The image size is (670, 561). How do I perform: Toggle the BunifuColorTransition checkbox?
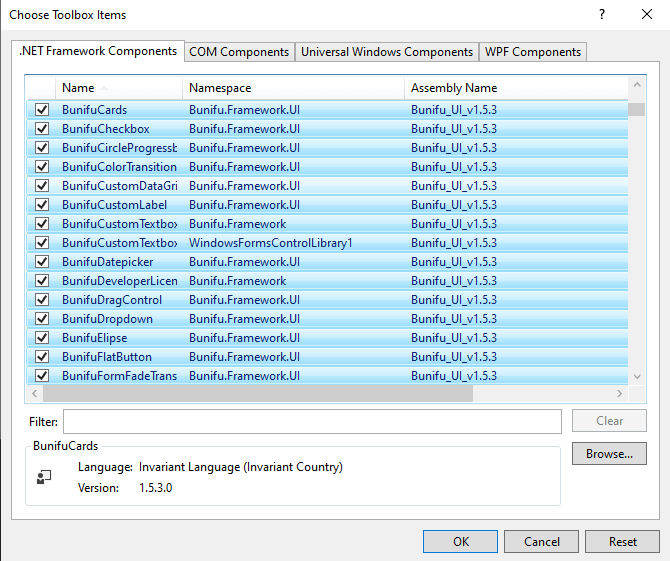[42, 167]
